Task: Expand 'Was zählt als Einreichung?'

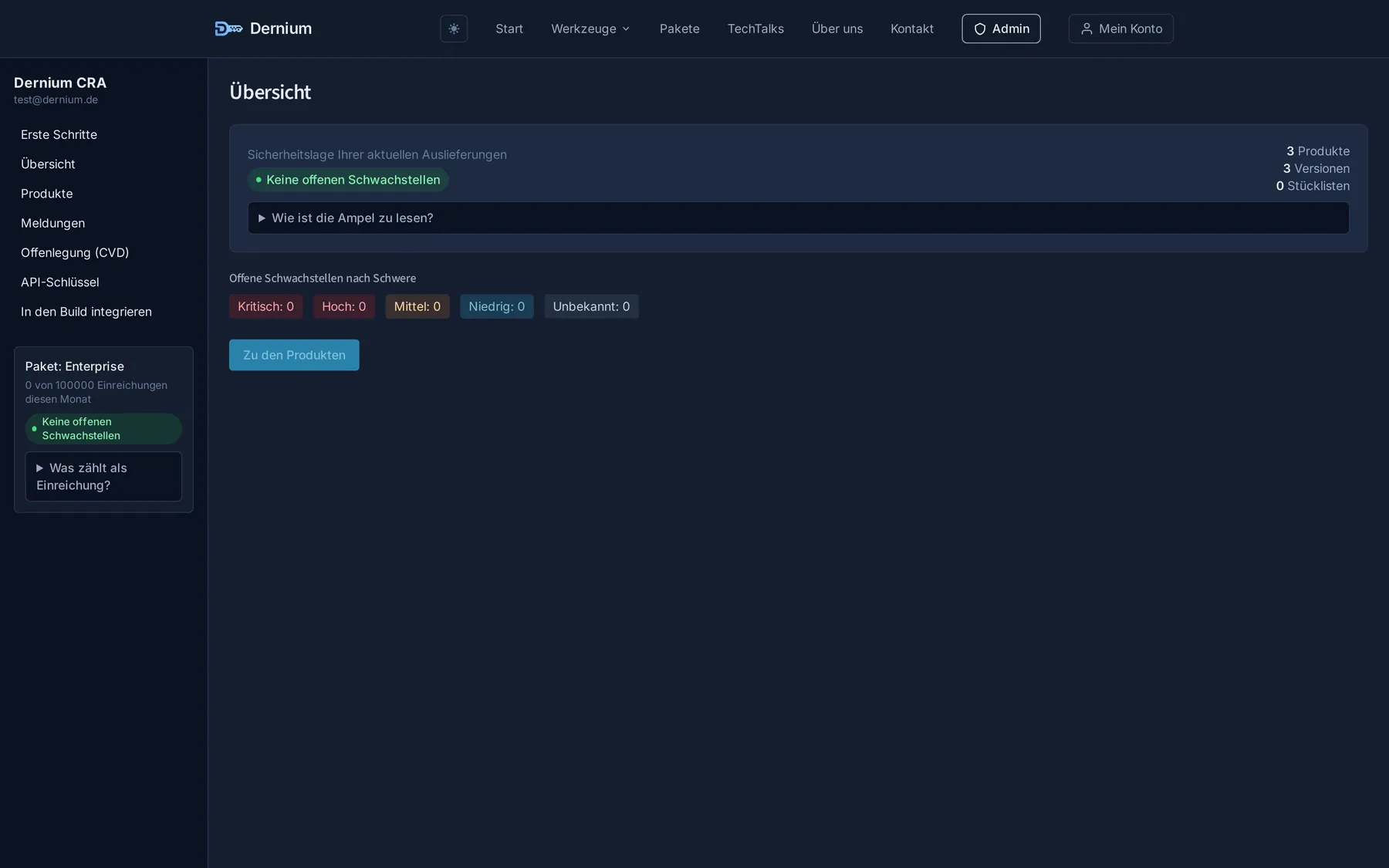Action: pyautogui.click(x=103, y=476)
